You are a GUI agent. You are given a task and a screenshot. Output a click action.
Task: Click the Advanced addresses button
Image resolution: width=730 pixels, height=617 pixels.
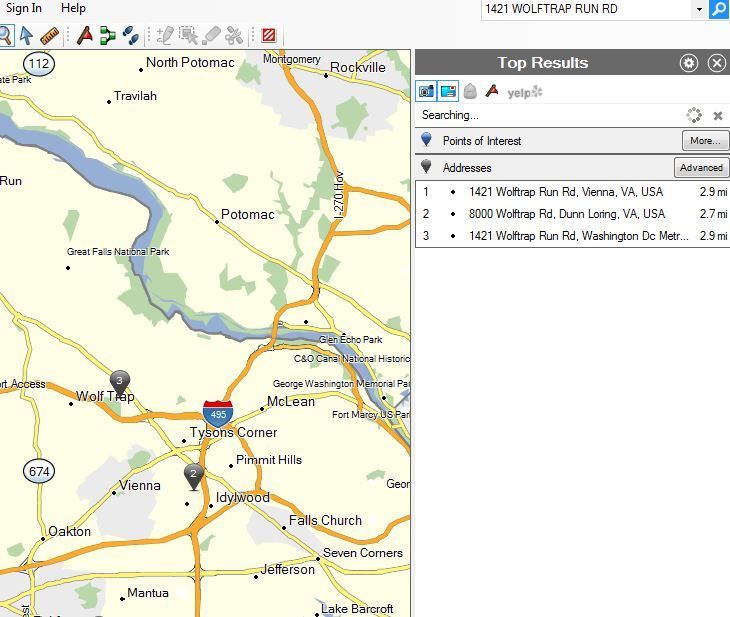point(701,168)
